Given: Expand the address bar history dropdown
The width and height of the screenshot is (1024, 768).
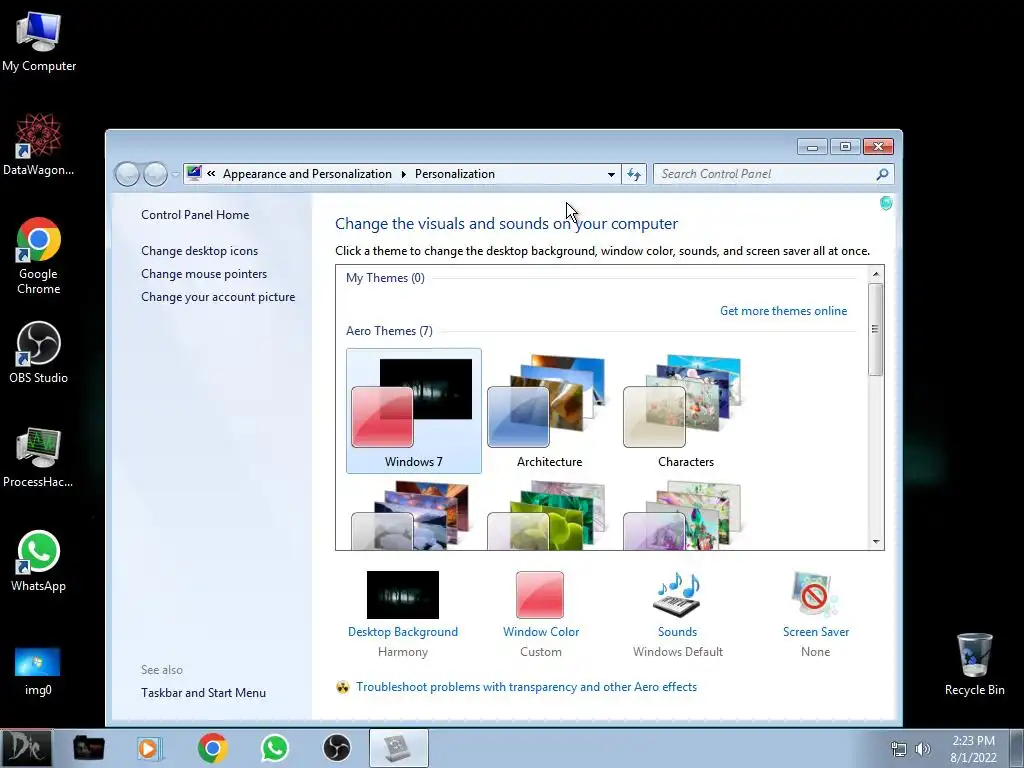Looking at the screenshot, I should [x=611, y=174].
